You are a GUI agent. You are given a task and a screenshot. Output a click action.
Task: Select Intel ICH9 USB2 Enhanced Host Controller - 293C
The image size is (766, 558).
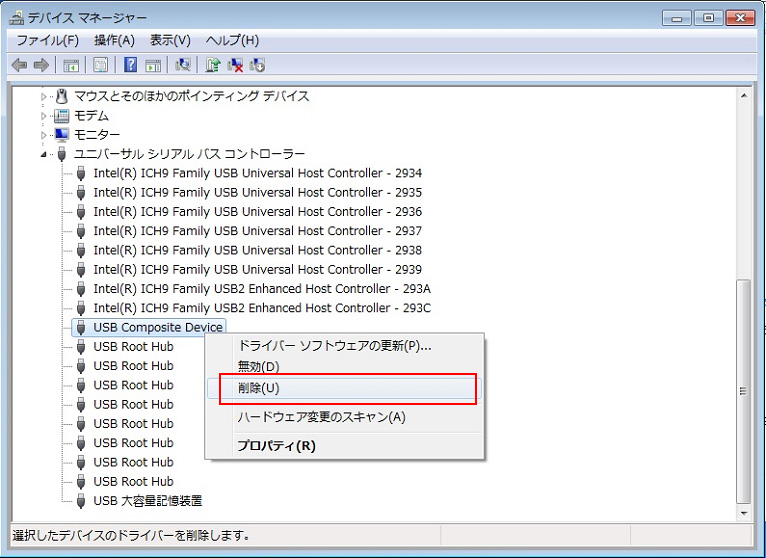tap(262, 308)
